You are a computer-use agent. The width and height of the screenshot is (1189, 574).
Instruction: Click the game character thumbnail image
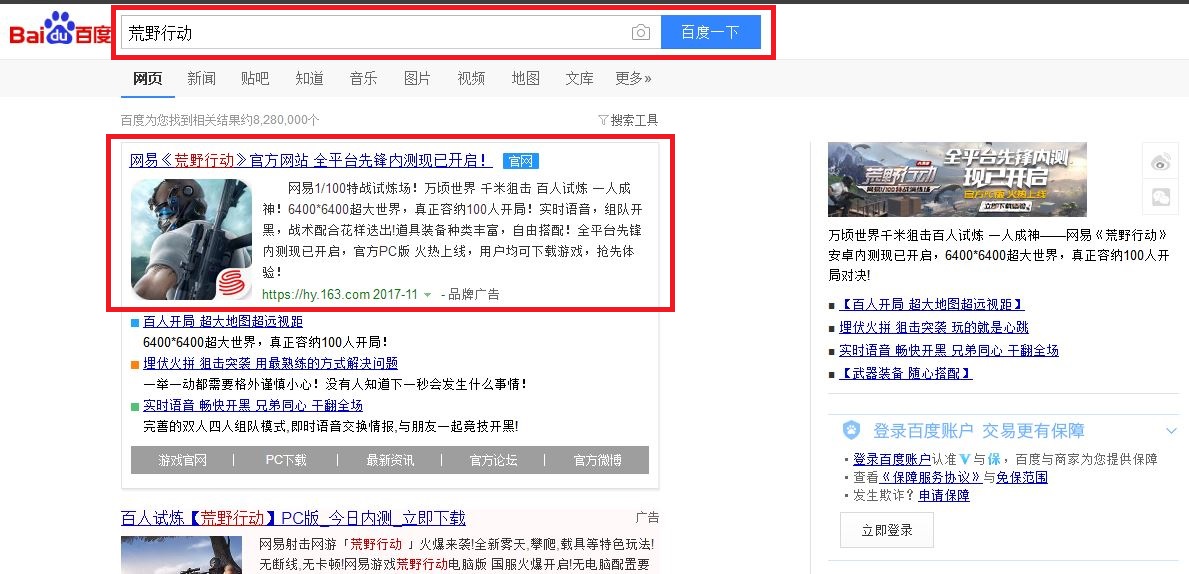(x=191, y=240)
